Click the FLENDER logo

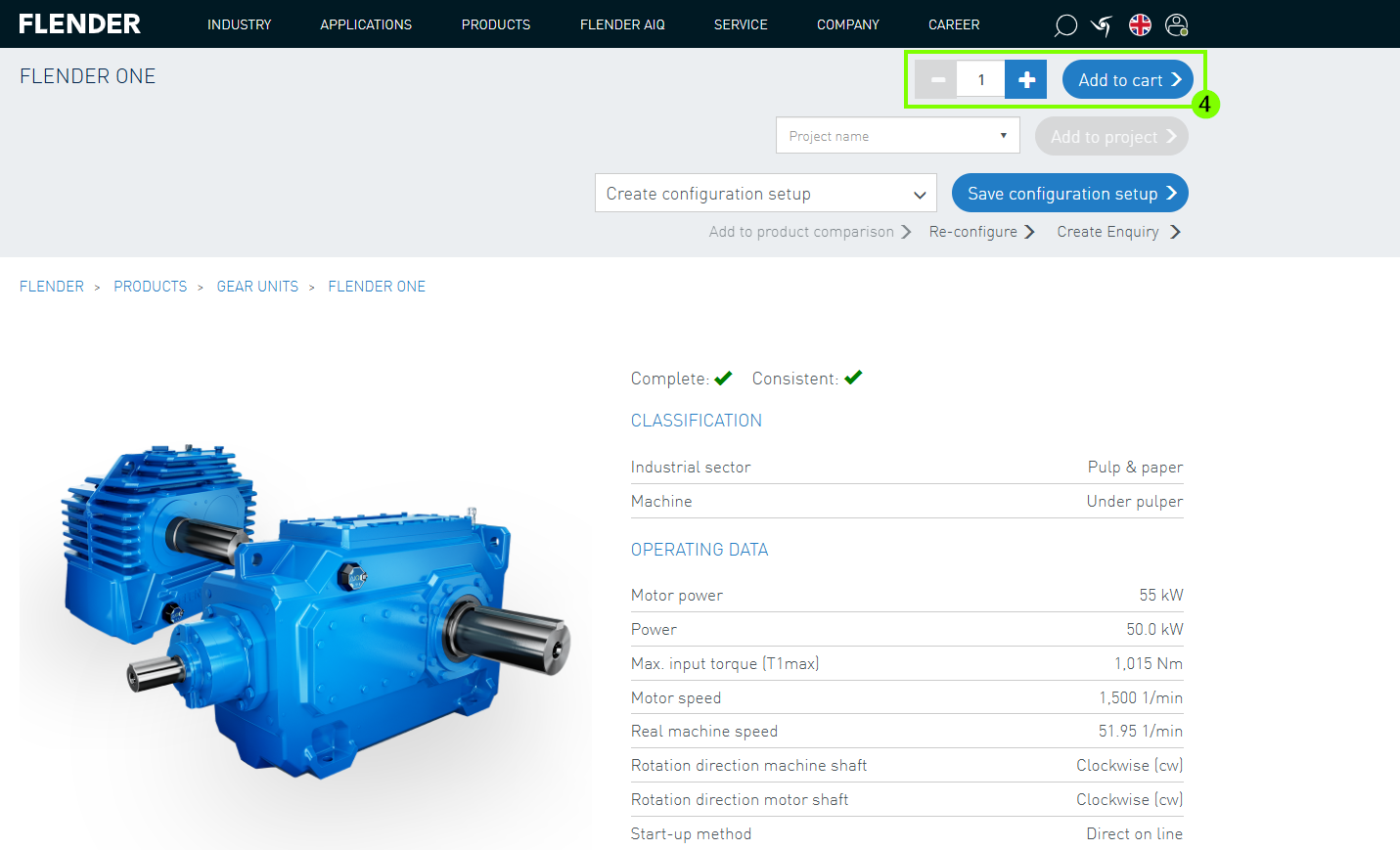pos(79,24)
